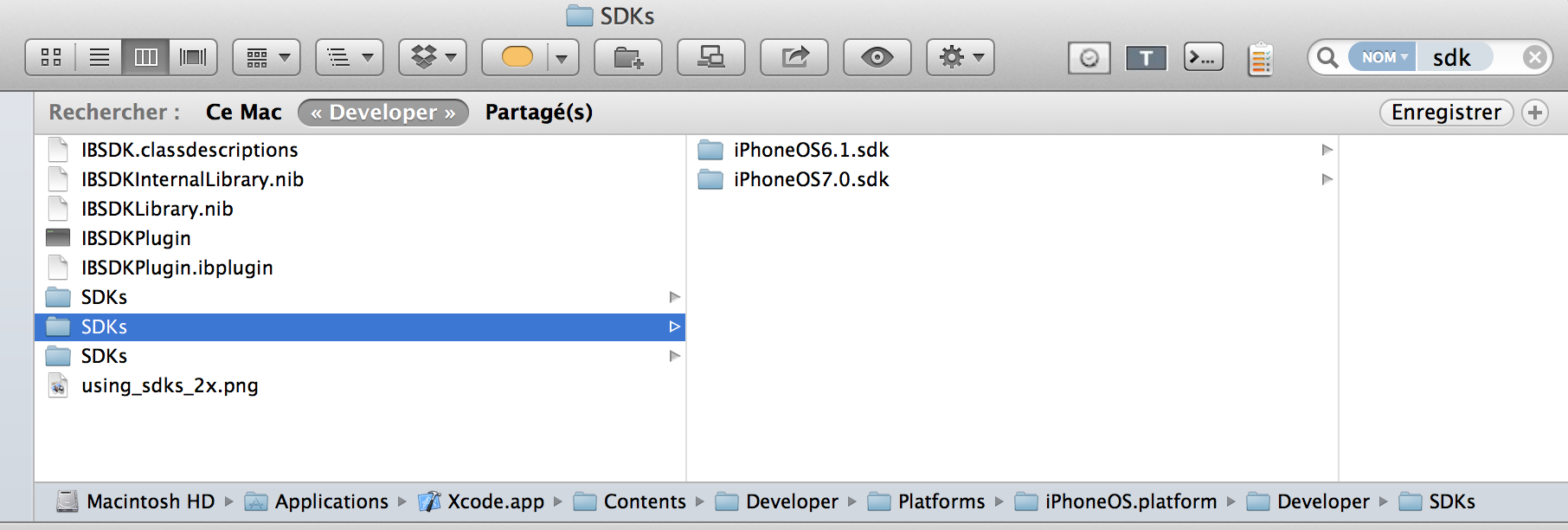1568x530 pixels.
Task: Open the gear Action menu
Action: point(961,57)
